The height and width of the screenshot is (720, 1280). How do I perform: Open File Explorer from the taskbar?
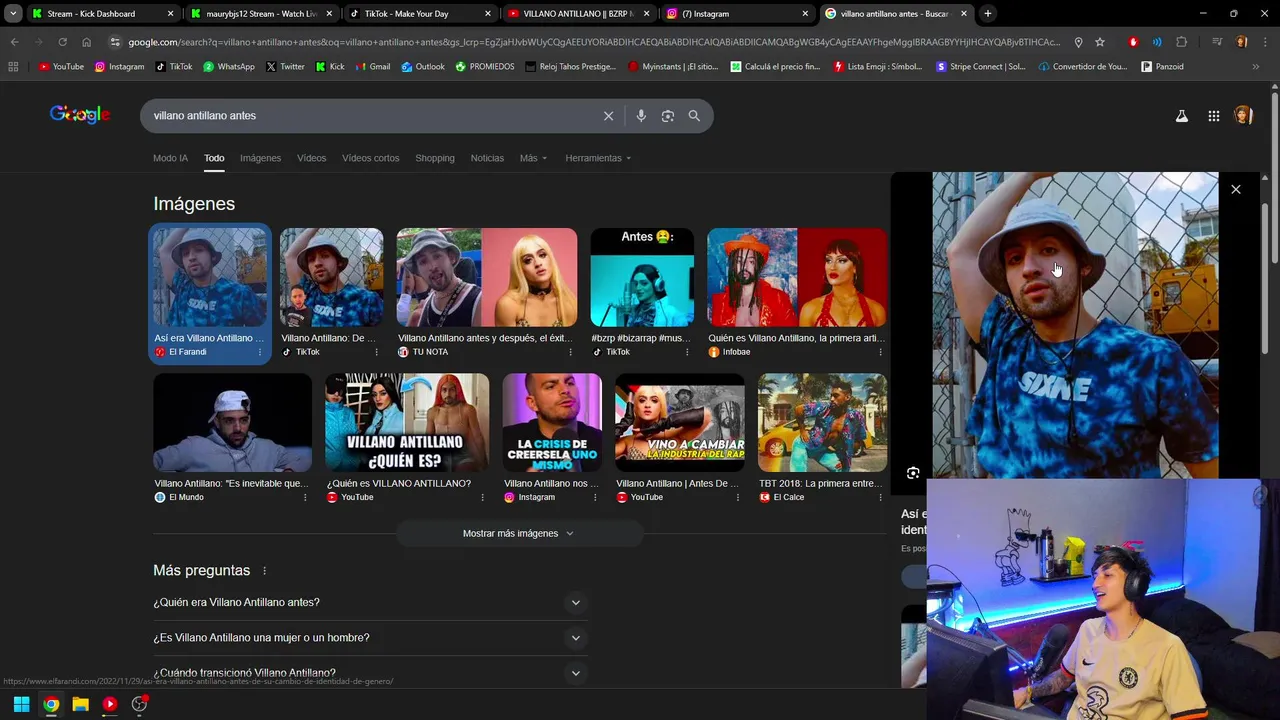(x=81, y=704)
